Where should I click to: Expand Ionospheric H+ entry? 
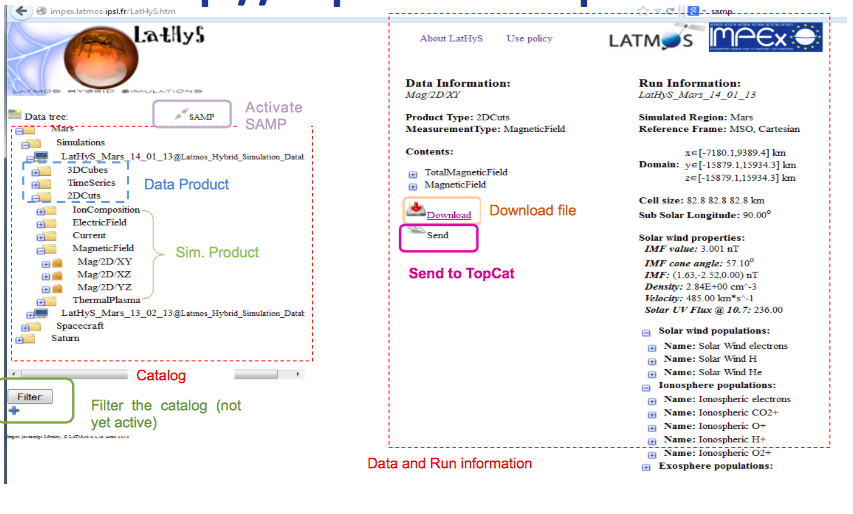pyautogui.click(x=652, y=442)
